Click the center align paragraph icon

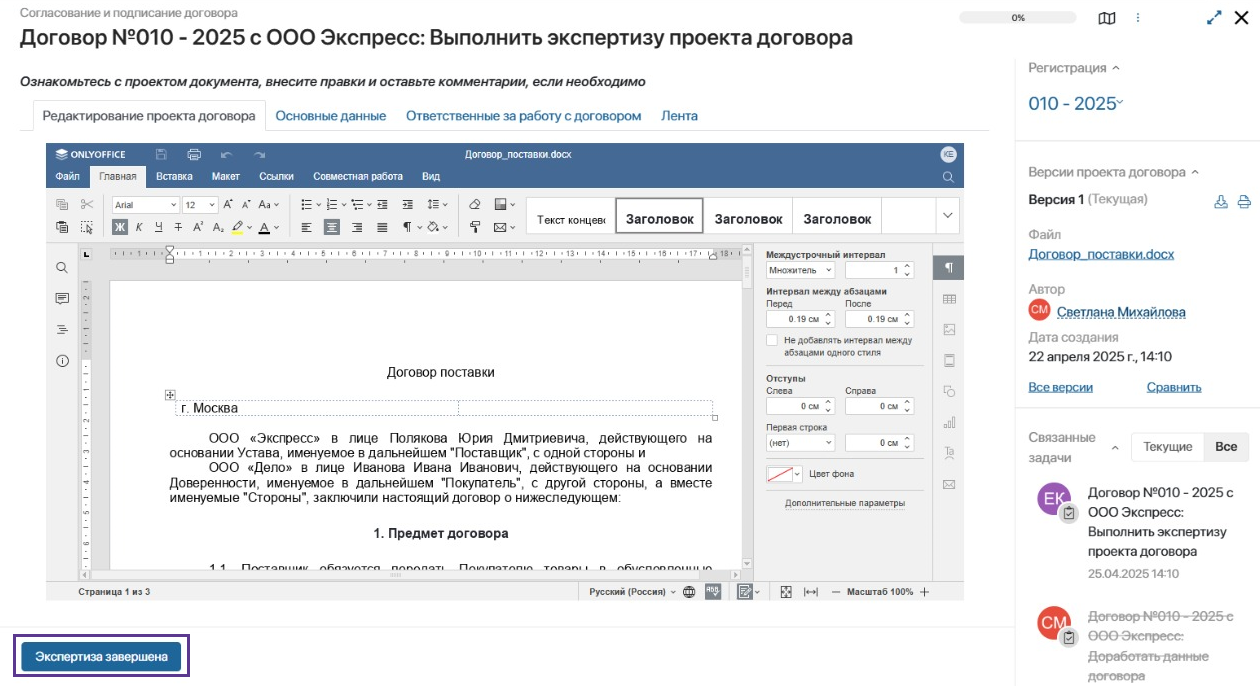tap(331, 227)
